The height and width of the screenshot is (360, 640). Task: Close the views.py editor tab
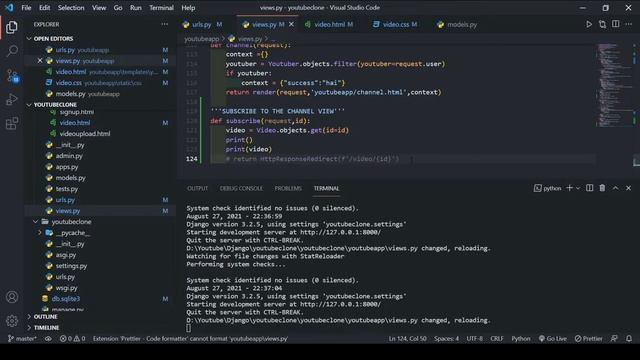point(291,24)
